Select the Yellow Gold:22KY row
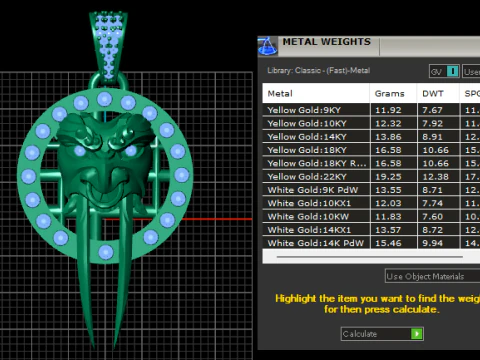Image resolution: width=480 pixels, height=360 pixels. (x=371, y=177)
